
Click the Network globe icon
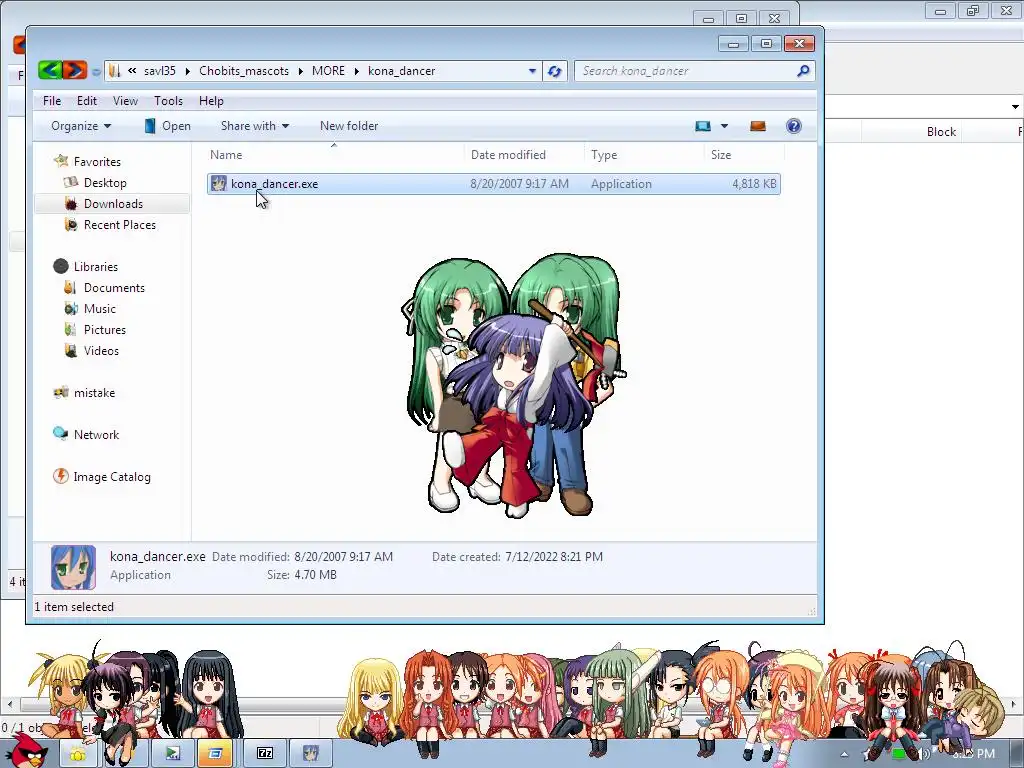coord(61,434)
